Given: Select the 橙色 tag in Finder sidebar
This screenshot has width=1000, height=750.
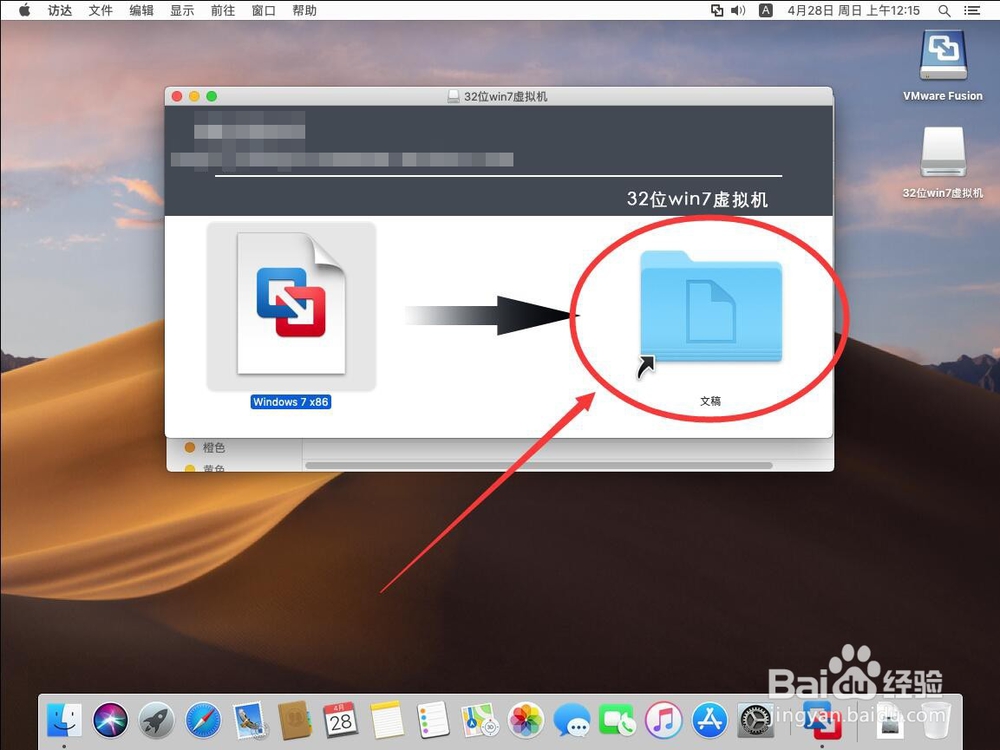Looking at the screenshot, I should pos(211,447).
